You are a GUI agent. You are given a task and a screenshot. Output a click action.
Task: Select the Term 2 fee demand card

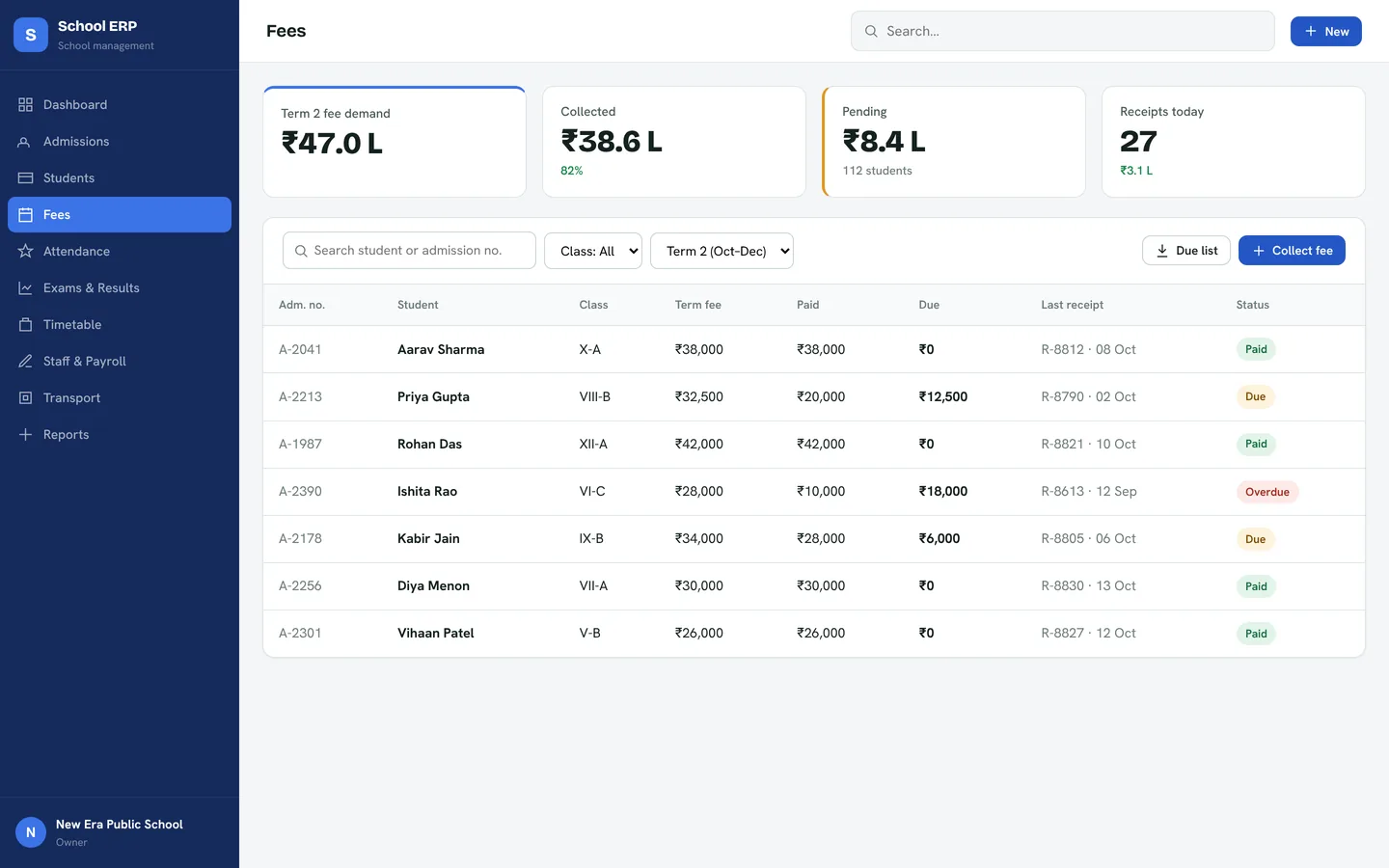point(395,142)
